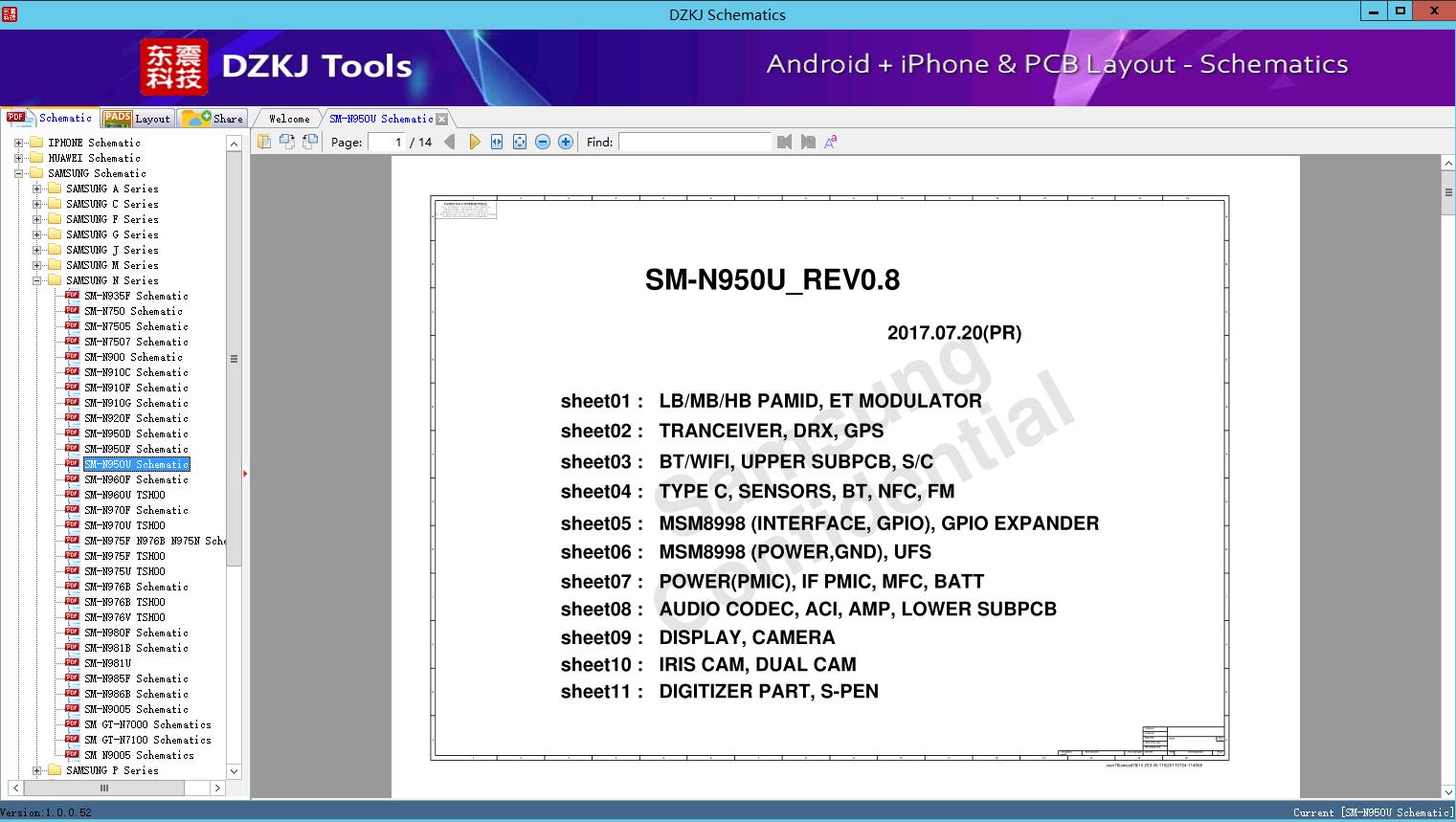The image size is (1456, 822).
Task: Click the DZKJ red logo in banner
Action: (x=174, y=66)
